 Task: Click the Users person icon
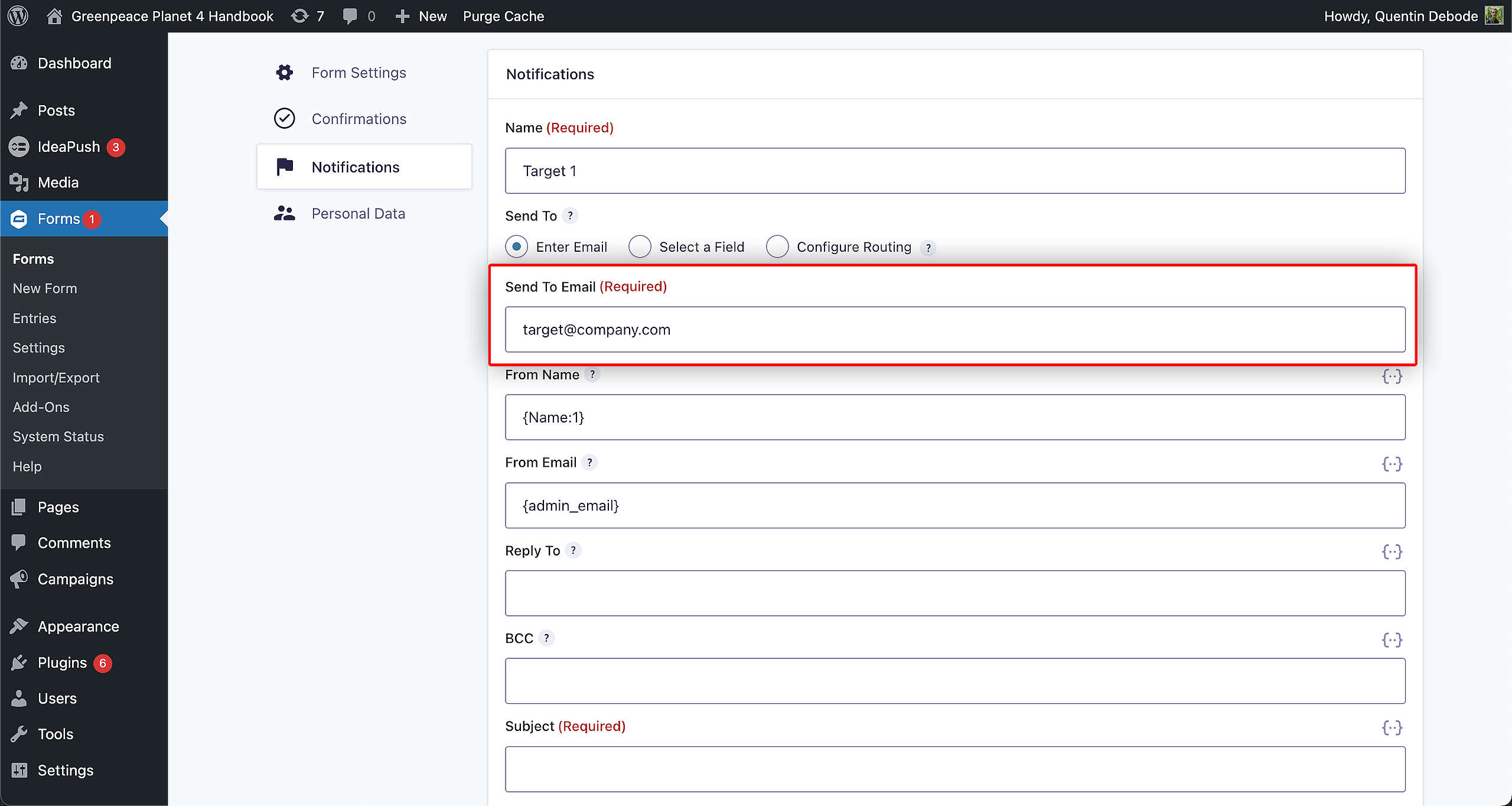[x=19, y=698]
